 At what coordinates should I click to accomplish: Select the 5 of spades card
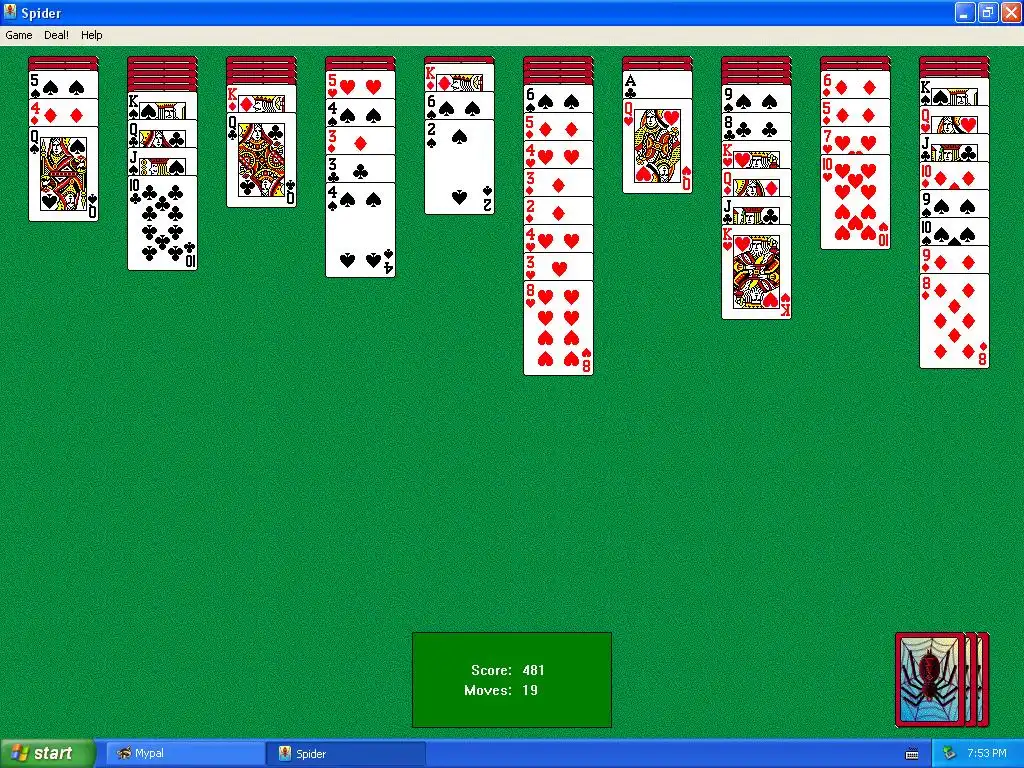click(63, 85)
